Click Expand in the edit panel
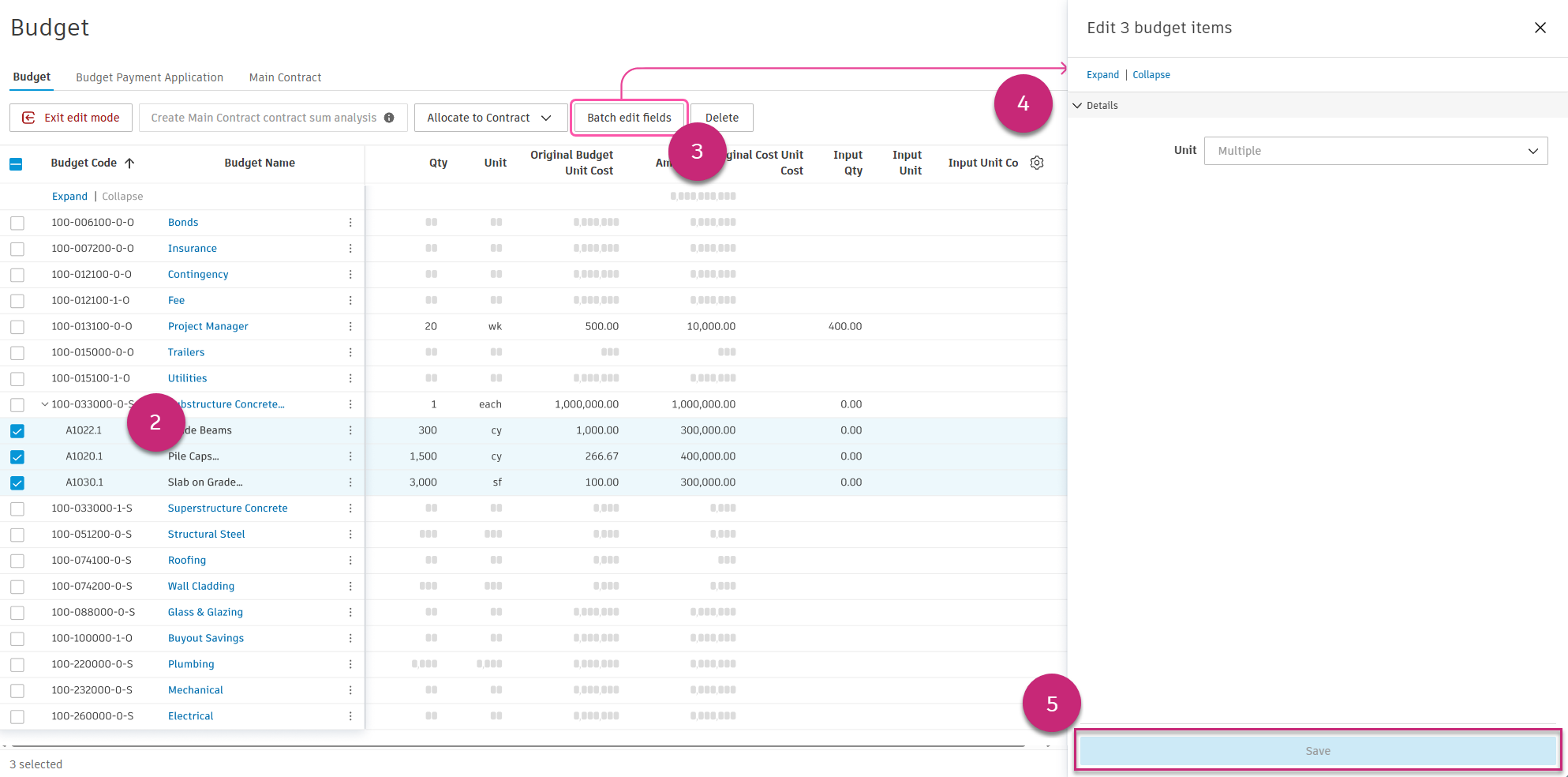 pos(1102,75)
